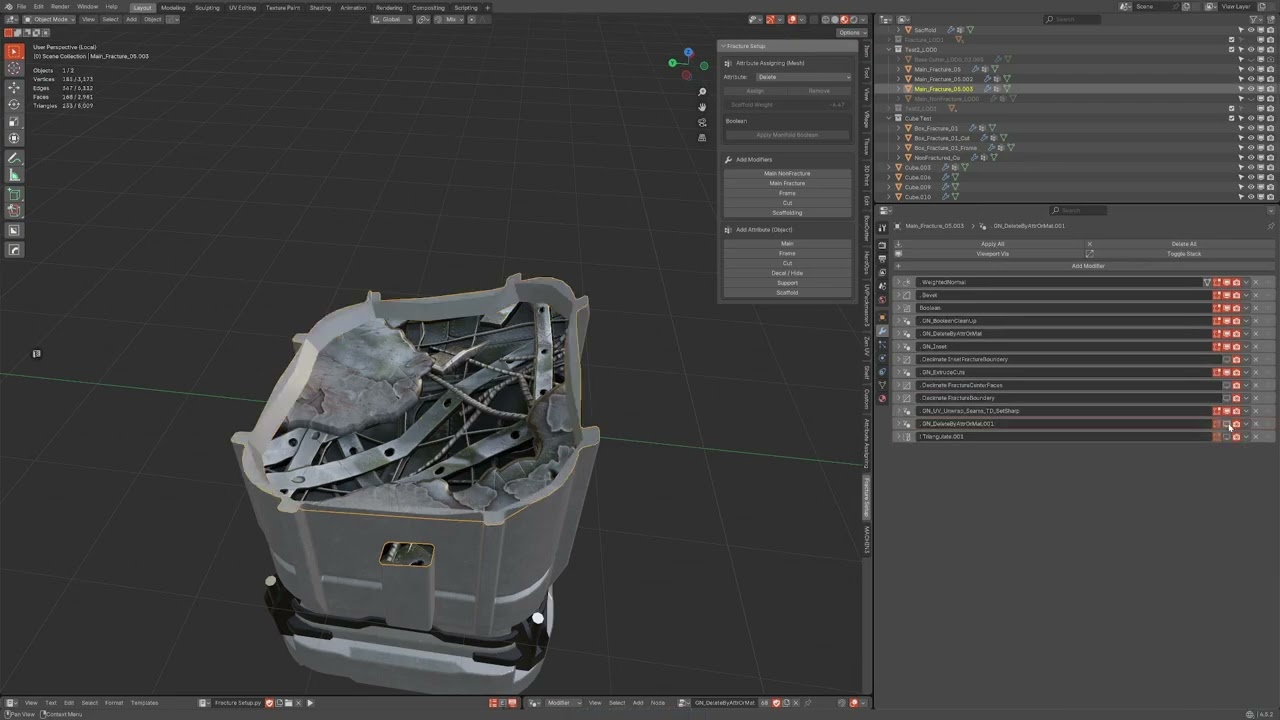This screenshot has height=720, width=1280.
Task: Select the Move tool in viewport toolbar
Action: coord(14,87)
